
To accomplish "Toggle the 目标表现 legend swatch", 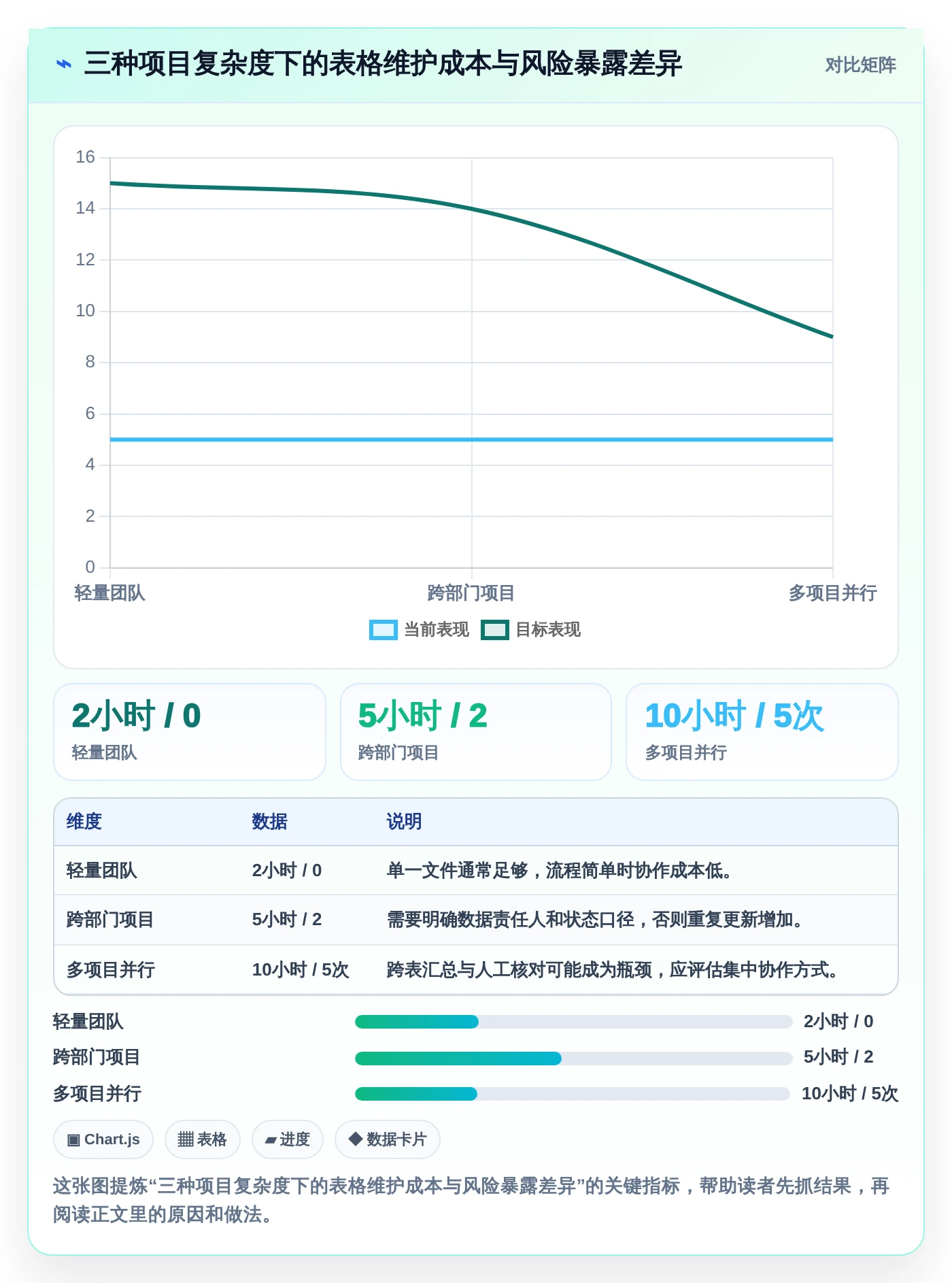I will click(x=494, y=630).
